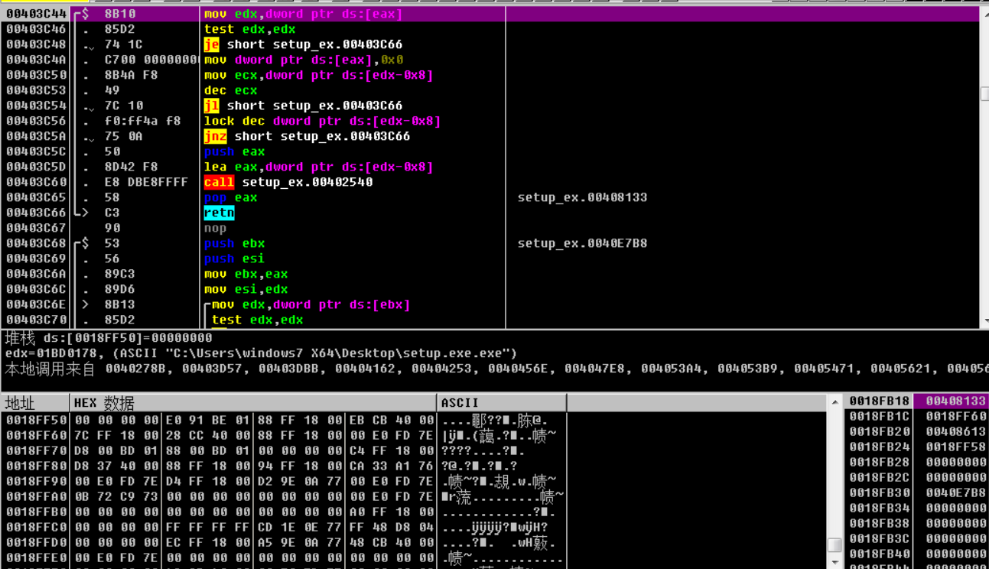Select the dump row at address 0018FF70
Viewport: 989px width, 569px height.
point(285,450)
